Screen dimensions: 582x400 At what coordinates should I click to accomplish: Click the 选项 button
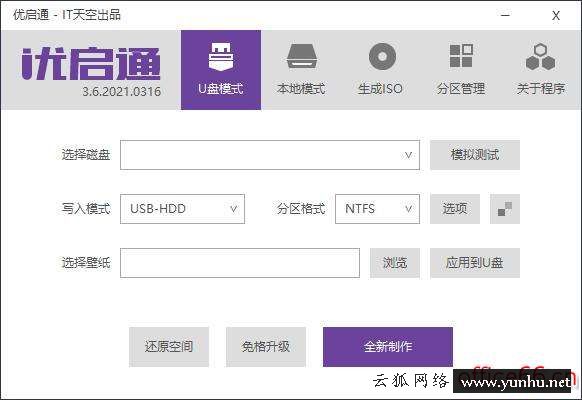click(x=455, y=209)
